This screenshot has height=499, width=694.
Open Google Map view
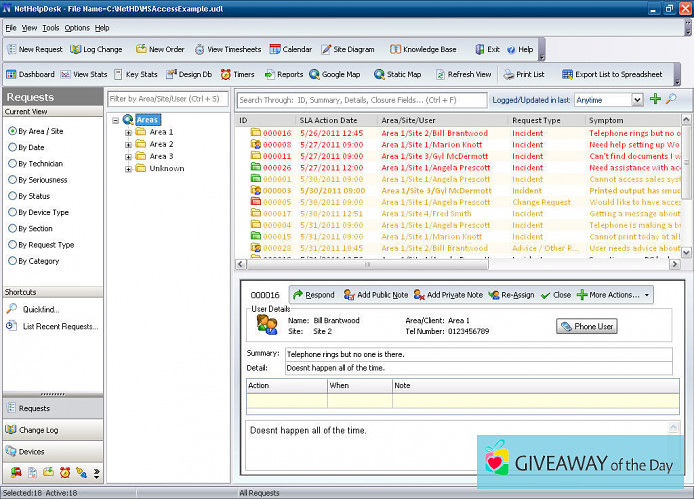(x=334, y=74)
